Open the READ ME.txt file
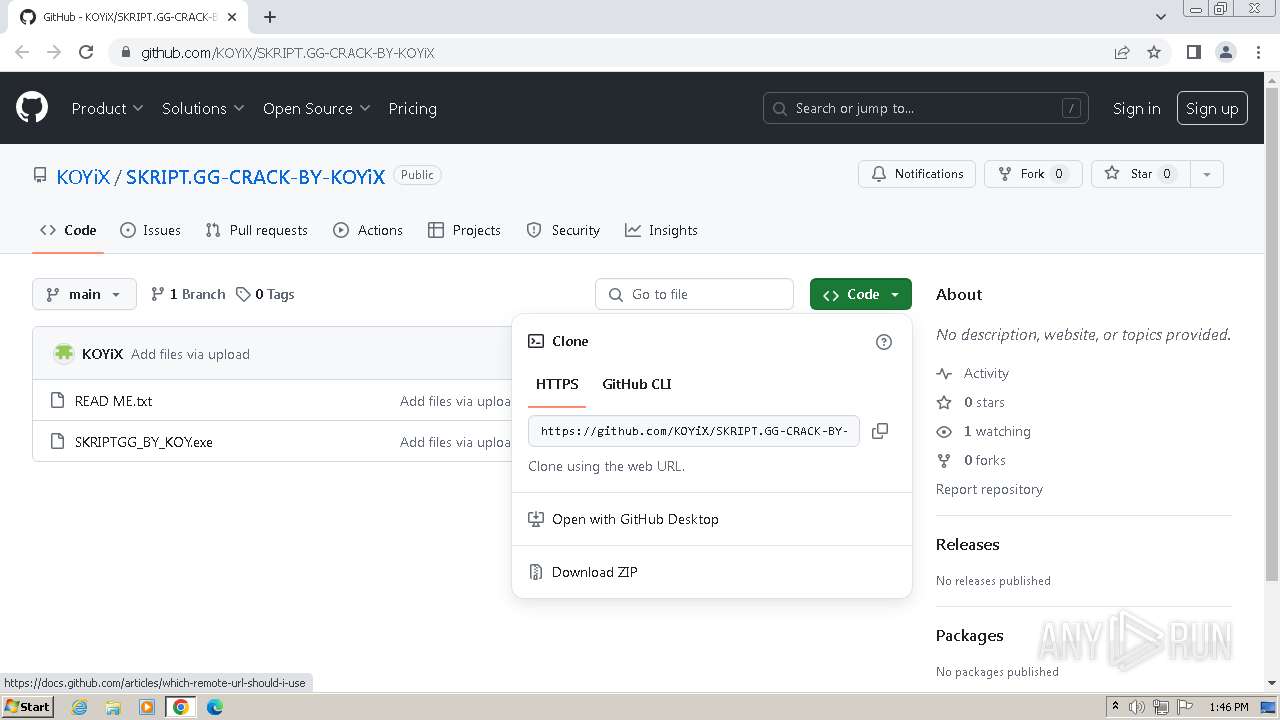 113,401
